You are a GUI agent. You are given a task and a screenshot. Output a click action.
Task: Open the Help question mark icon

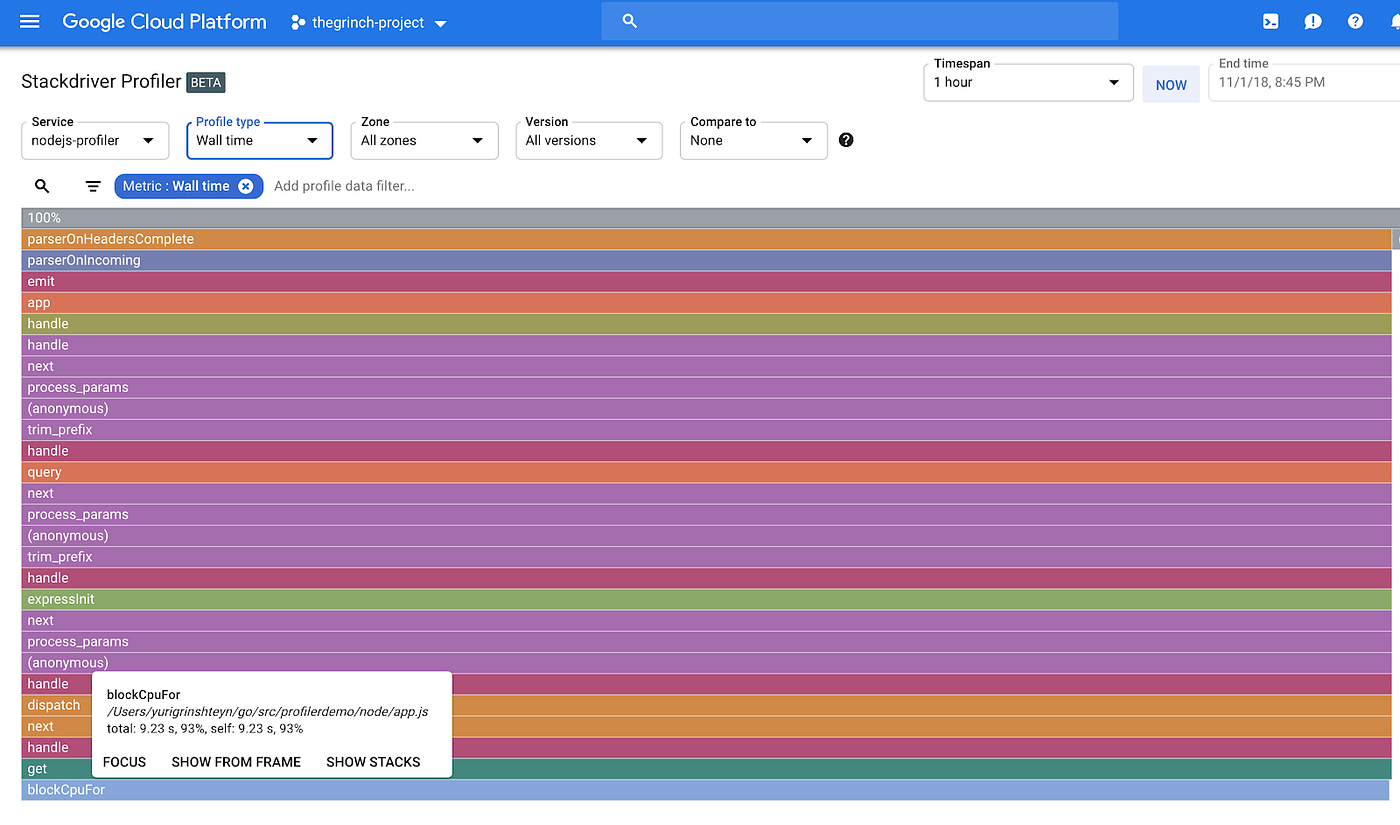(1354, 21)
